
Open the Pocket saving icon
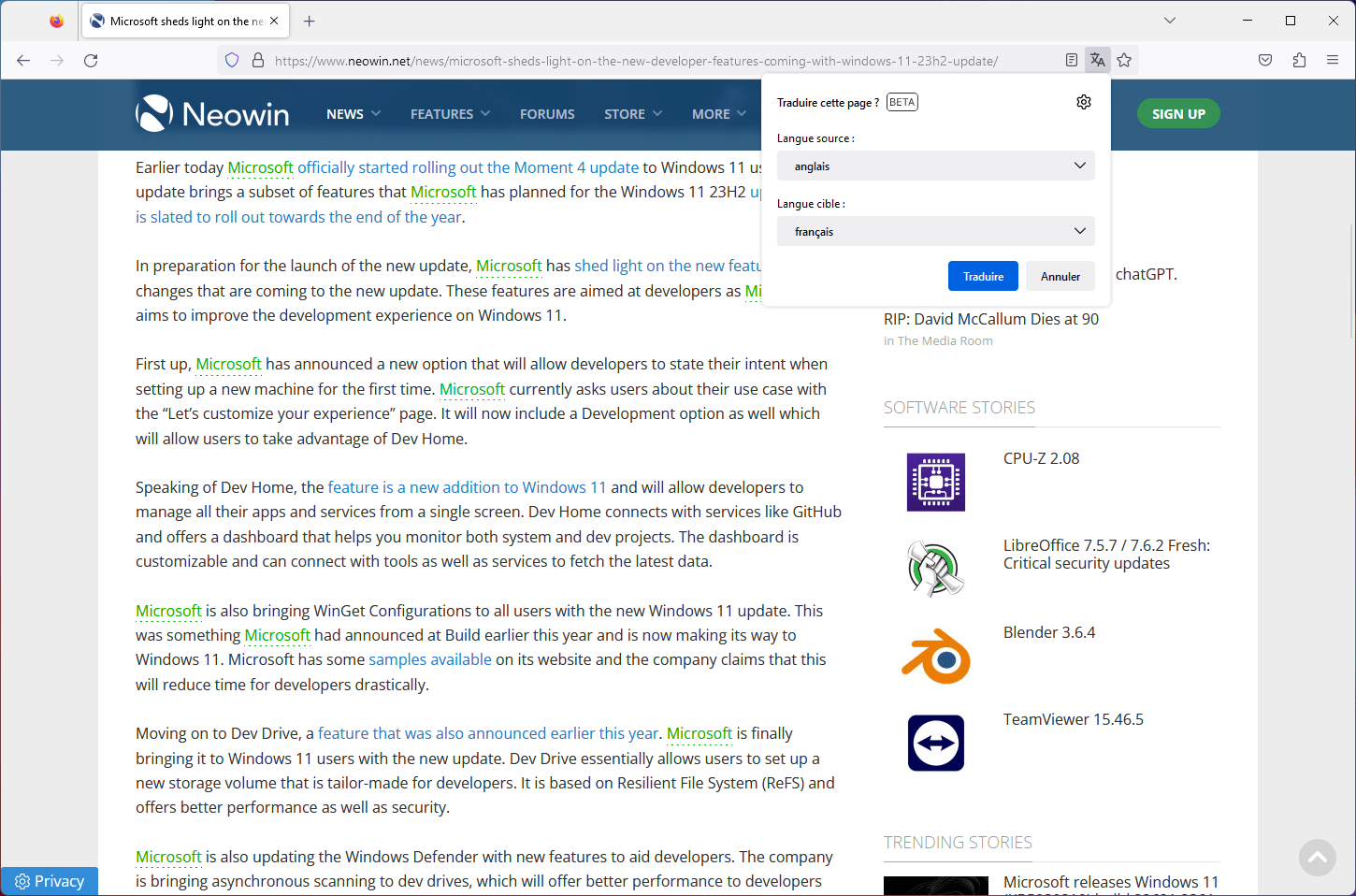[x=1264, y=59]
